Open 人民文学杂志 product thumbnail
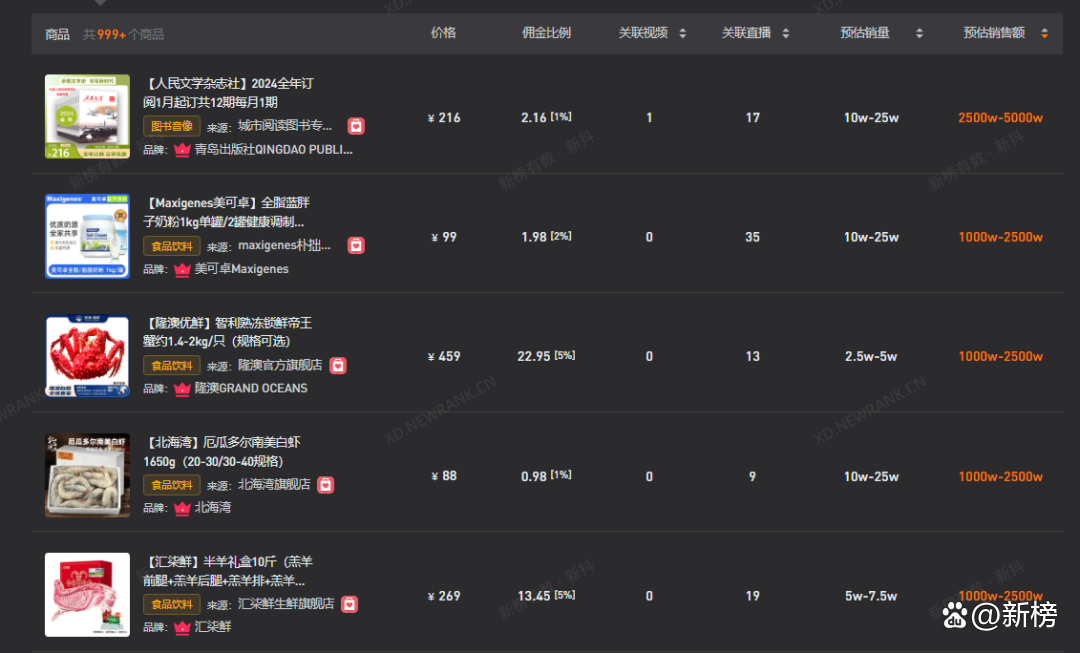This screenshot has height=653, width=1080. click(x=87, y=116)
